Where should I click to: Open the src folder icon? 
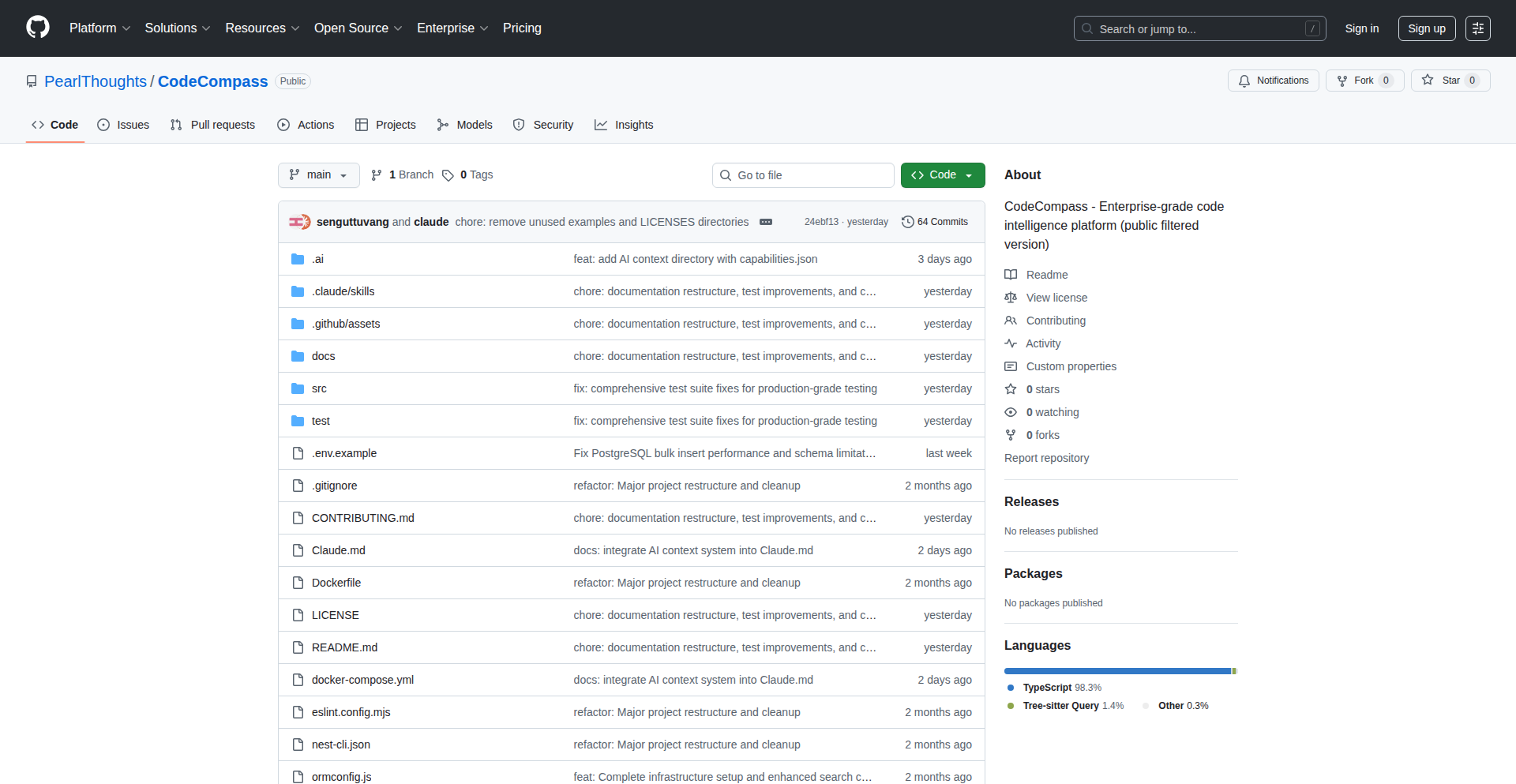[x=298, y=388]
